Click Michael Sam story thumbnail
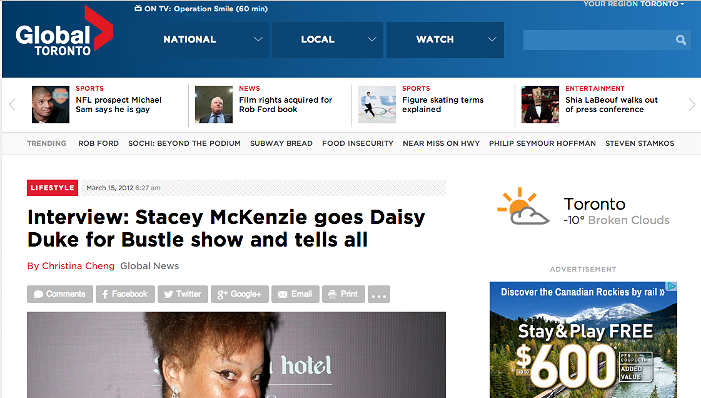Screen dimensions: 701x398 coord(51,105)
